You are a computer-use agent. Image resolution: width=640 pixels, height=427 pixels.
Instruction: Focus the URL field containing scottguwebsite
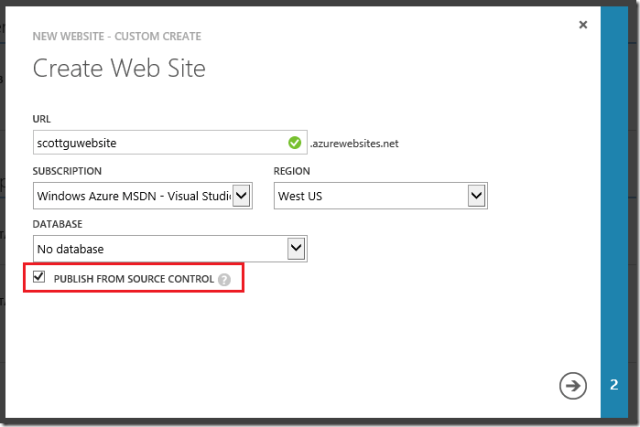(x=155, y=143)
